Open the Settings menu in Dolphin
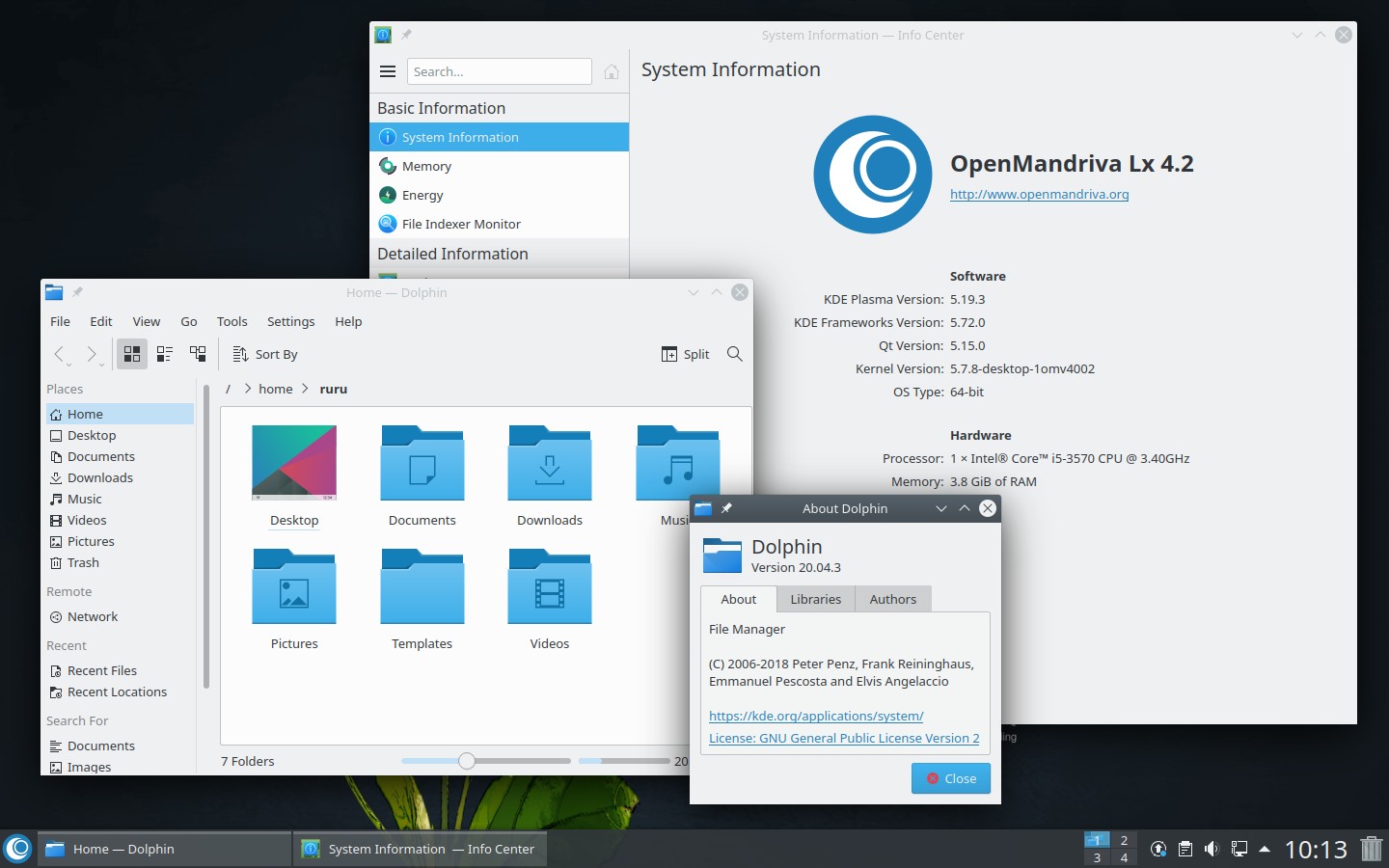 click(x=291, y=321)
